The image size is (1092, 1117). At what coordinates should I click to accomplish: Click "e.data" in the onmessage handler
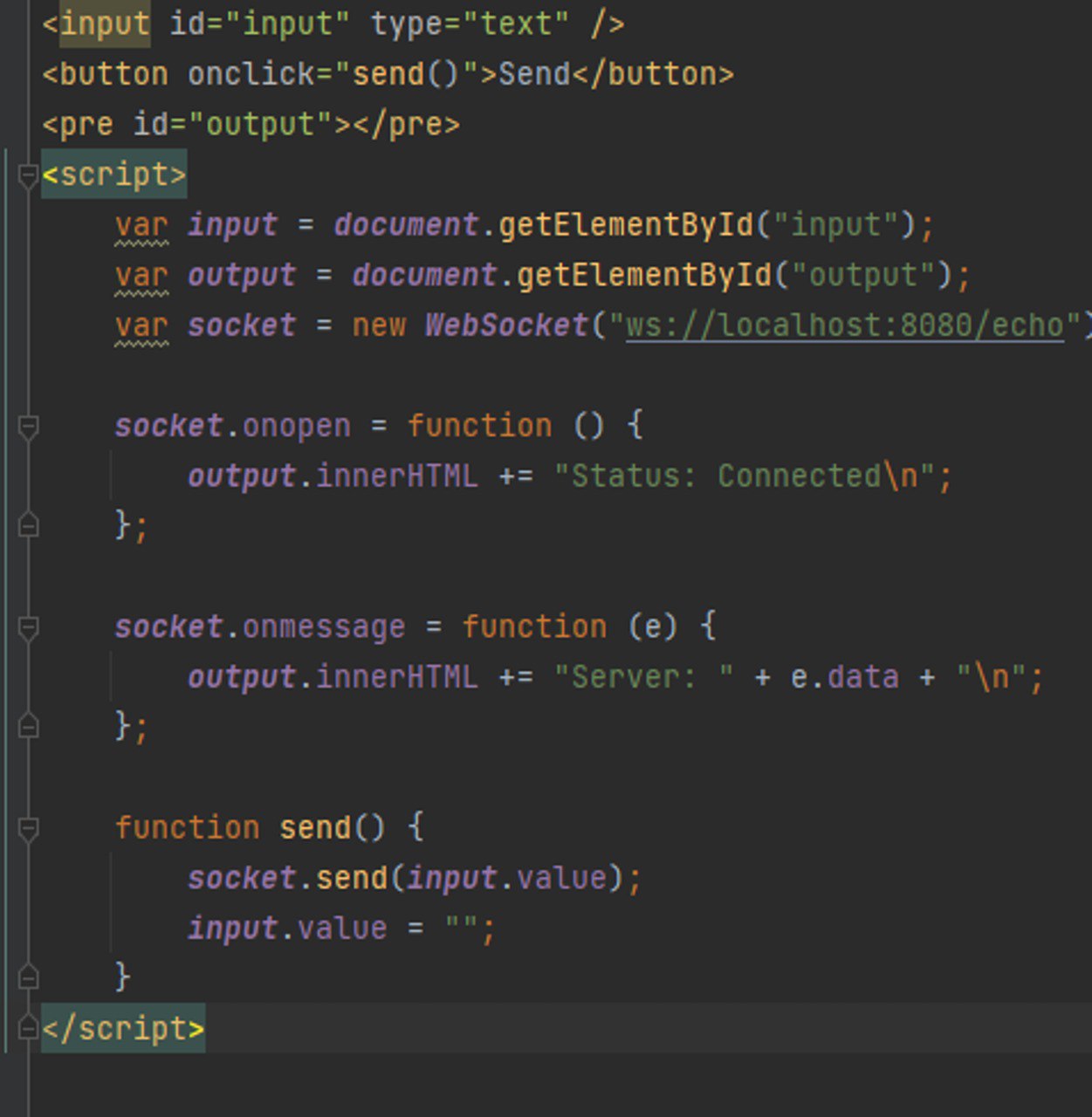(x=844, y=677)
